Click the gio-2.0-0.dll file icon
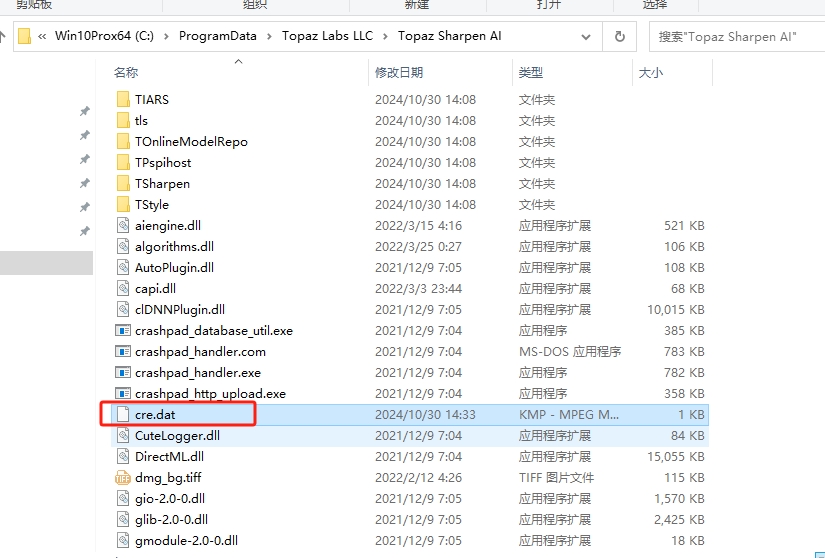 tap(123, 499)
